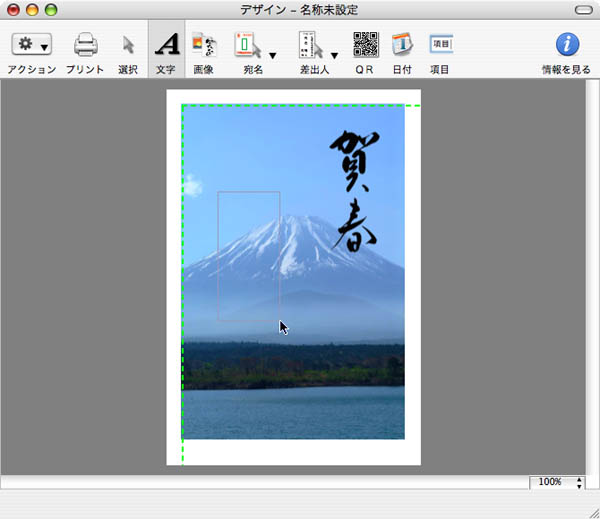Click the empty text box over the mountain
The width and height of the screenshot is (600, 519).
(248, 255)
